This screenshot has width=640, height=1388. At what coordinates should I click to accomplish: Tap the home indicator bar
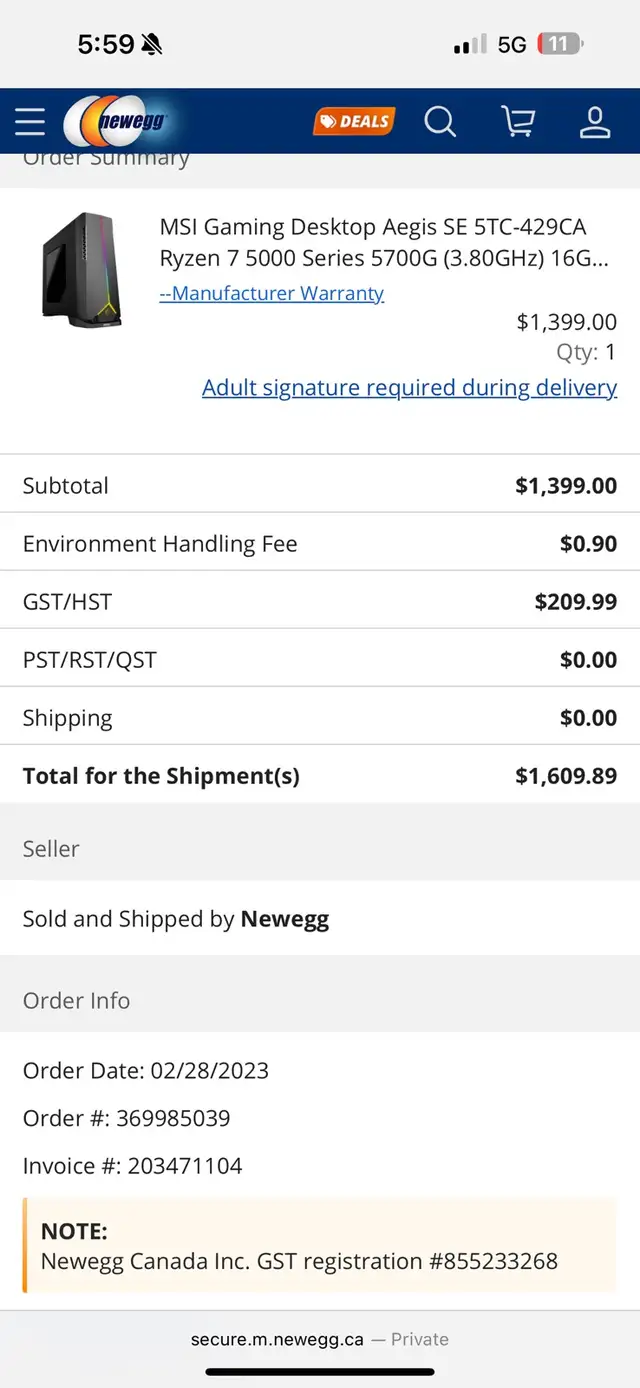point(320,1372)
